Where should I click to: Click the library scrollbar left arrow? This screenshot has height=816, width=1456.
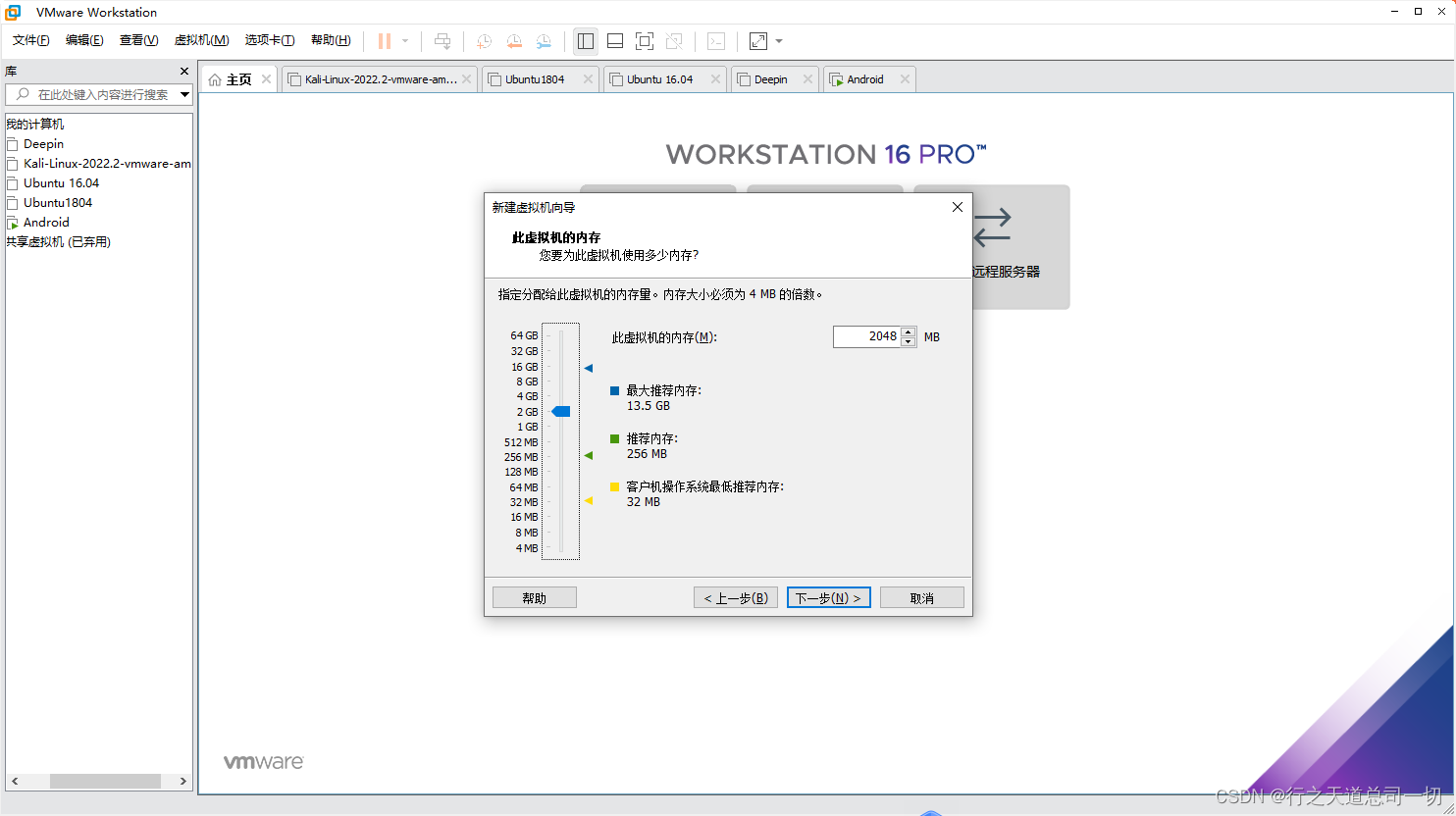click(x=15, y=782)
